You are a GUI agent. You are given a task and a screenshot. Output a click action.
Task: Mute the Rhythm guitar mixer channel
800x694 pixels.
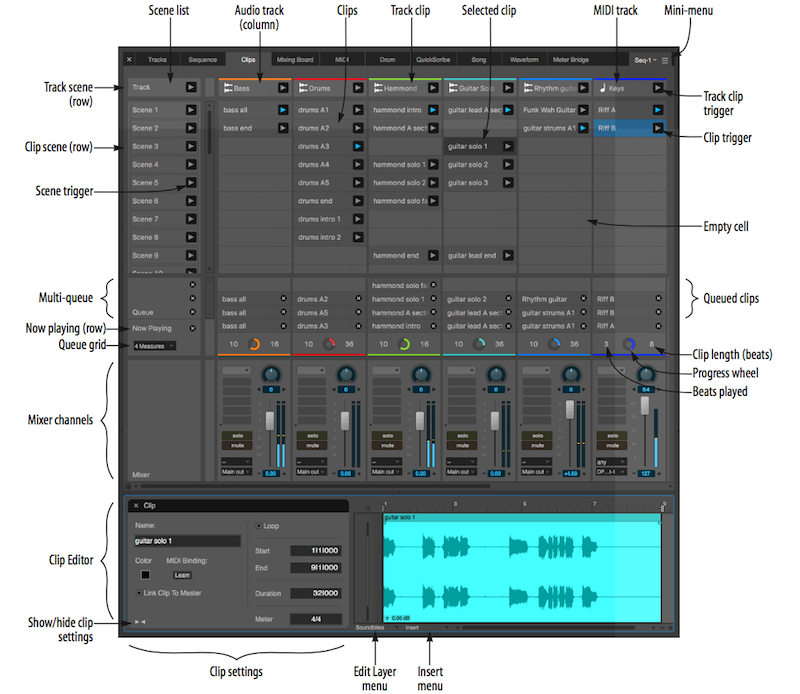click(538, 445)
